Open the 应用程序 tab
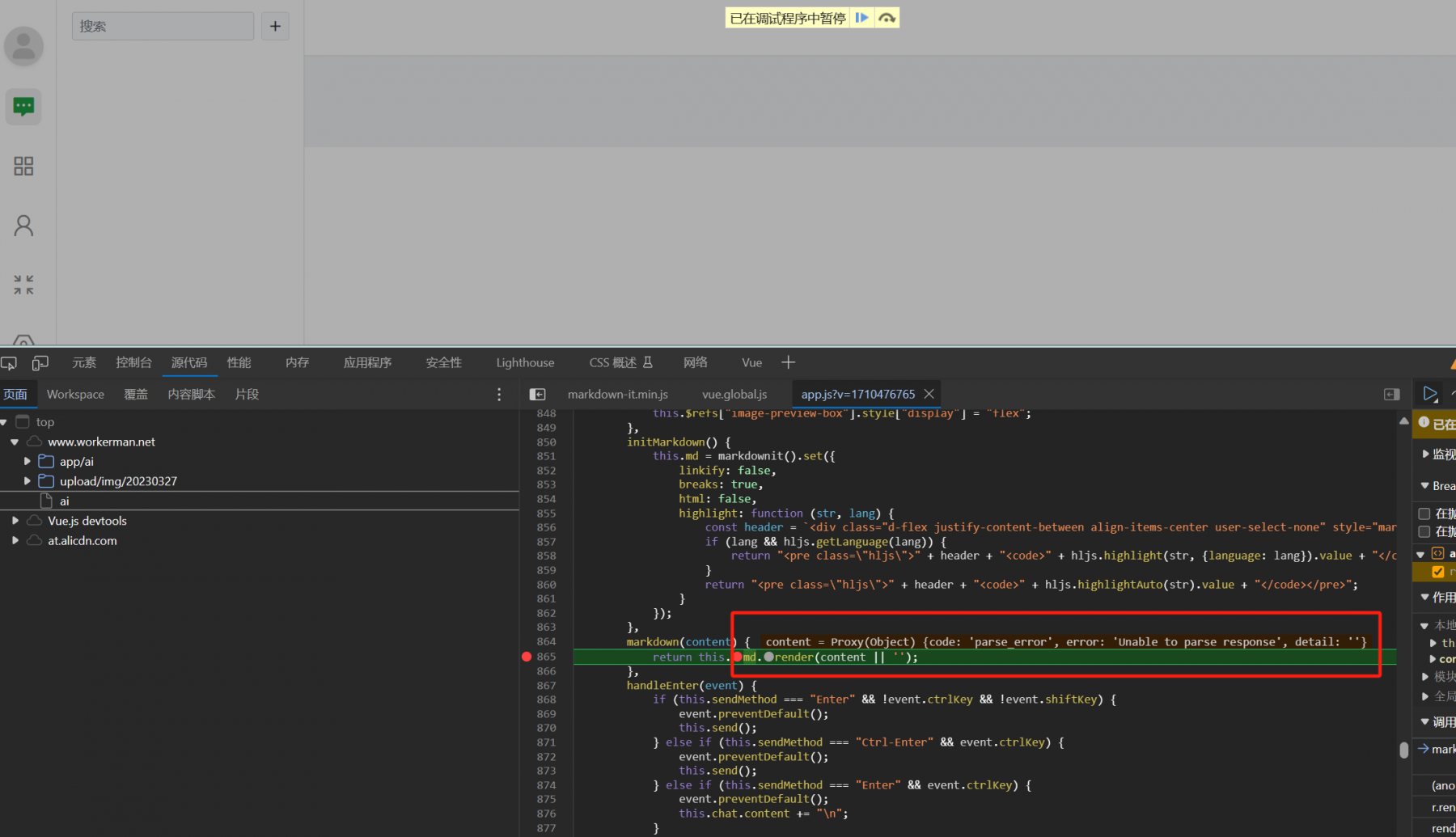This screenshot has width=1456, height=837. pos(367,362)
